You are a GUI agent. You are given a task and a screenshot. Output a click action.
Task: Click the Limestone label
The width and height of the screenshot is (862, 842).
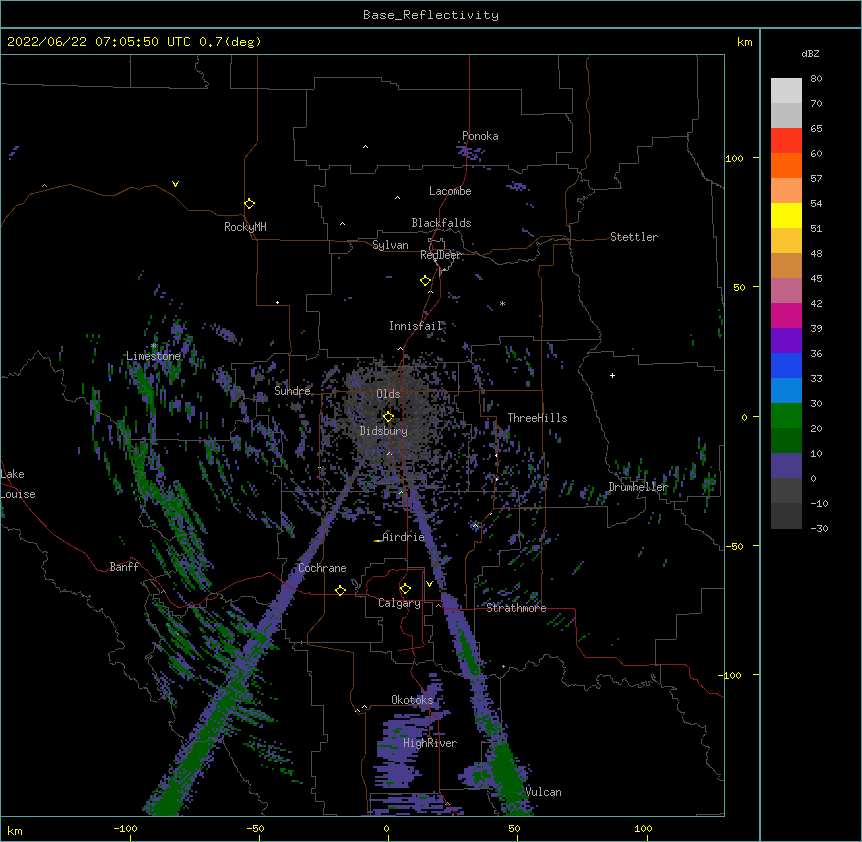click(153, 356)
